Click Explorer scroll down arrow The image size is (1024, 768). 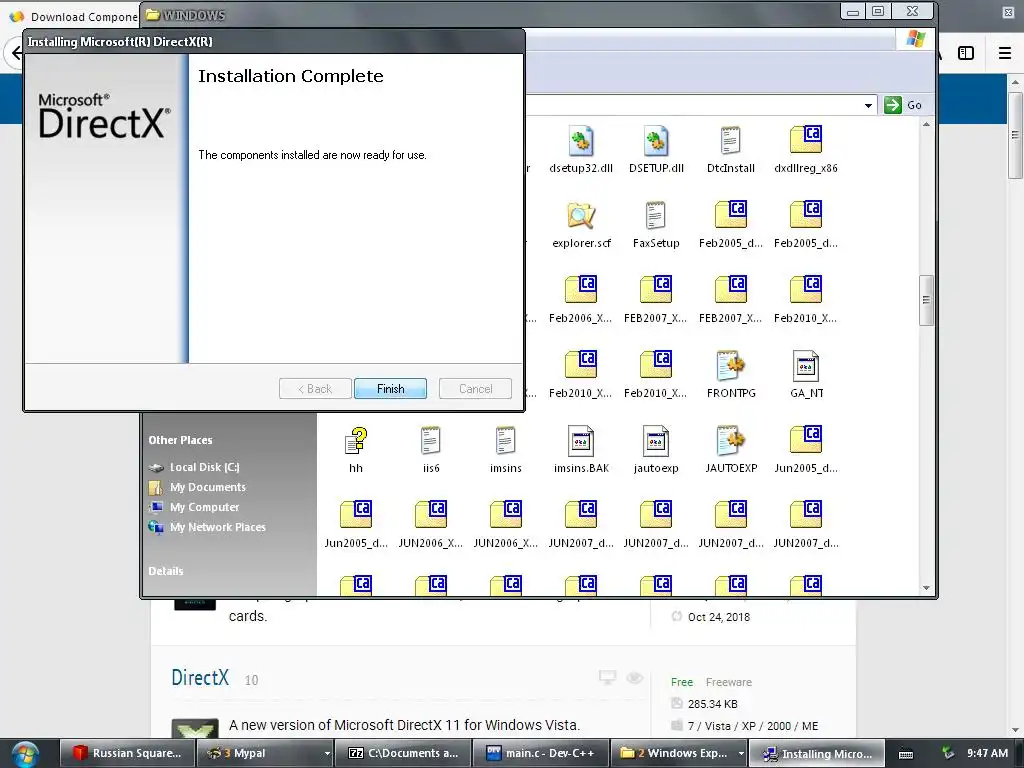coord(926,588)
